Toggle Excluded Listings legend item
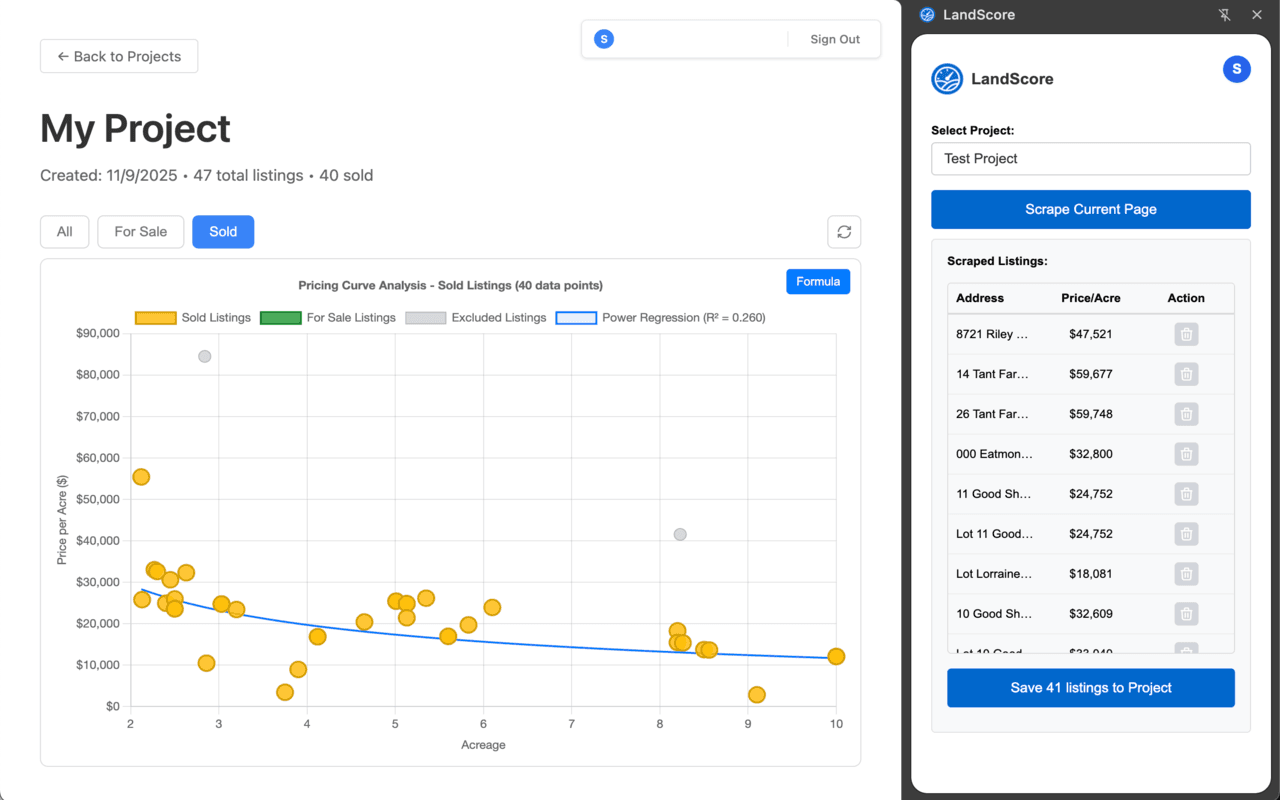Image resolution: width=1280 pixels, height=800 pixels. [476, 318]
